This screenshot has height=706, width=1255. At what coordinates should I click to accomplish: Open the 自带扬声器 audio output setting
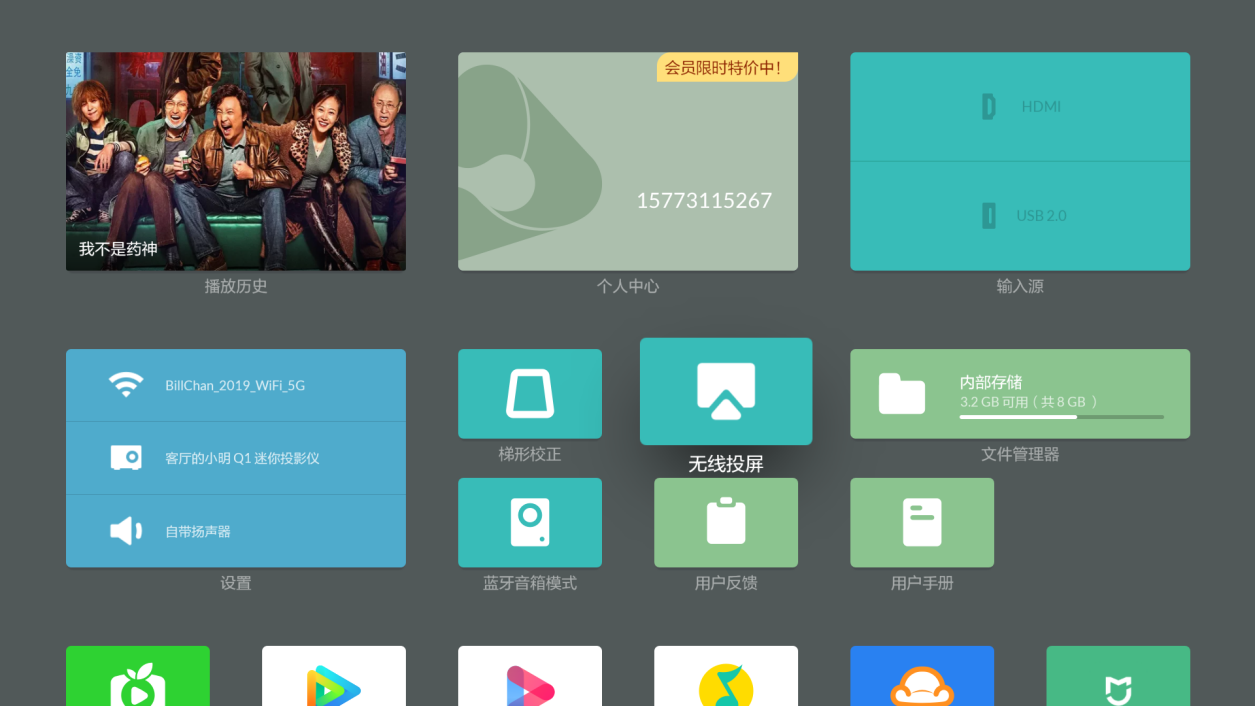[236, 531]
